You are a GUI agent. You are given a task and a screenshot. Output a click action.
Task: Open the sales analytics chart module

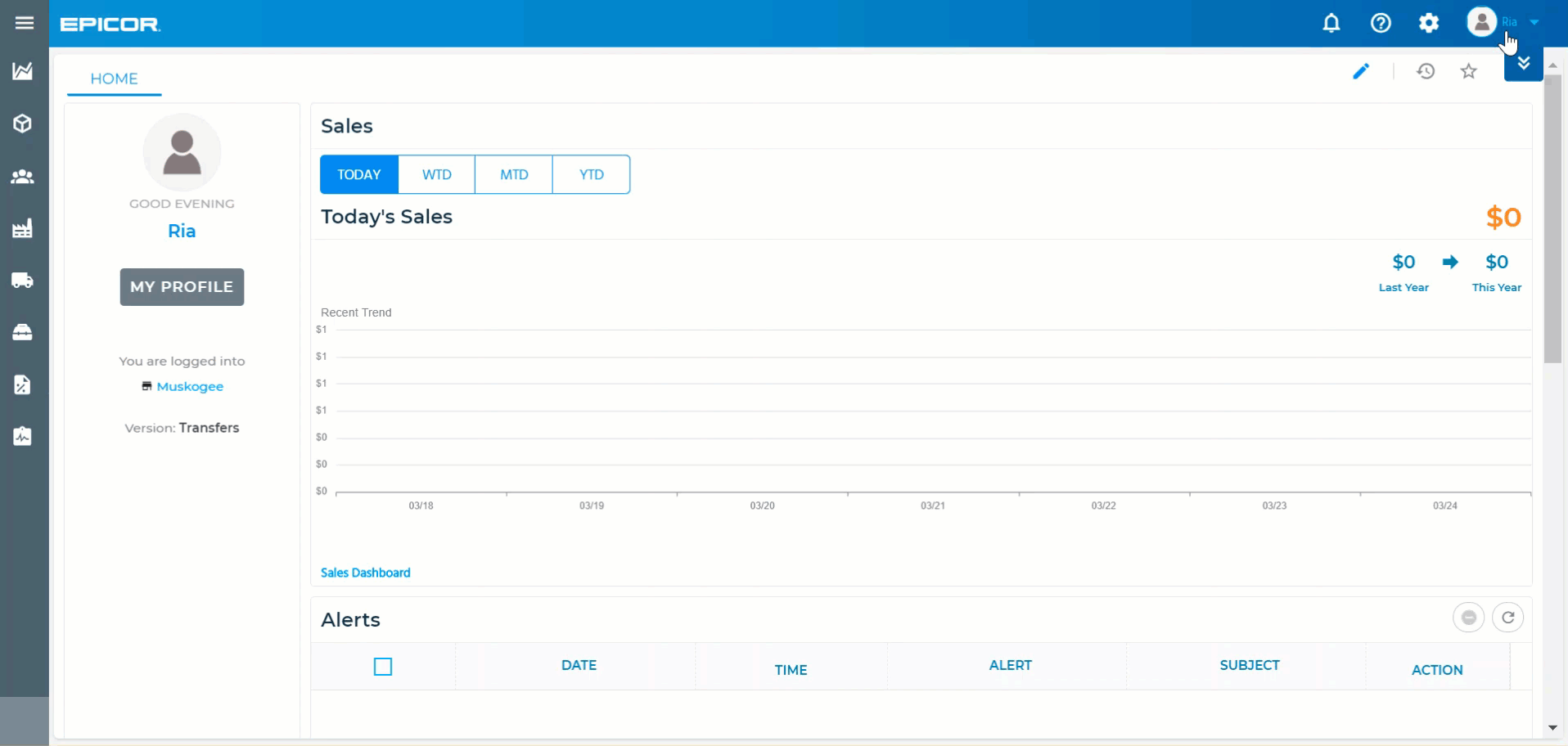pyautogui.click(x=24, y=71)
